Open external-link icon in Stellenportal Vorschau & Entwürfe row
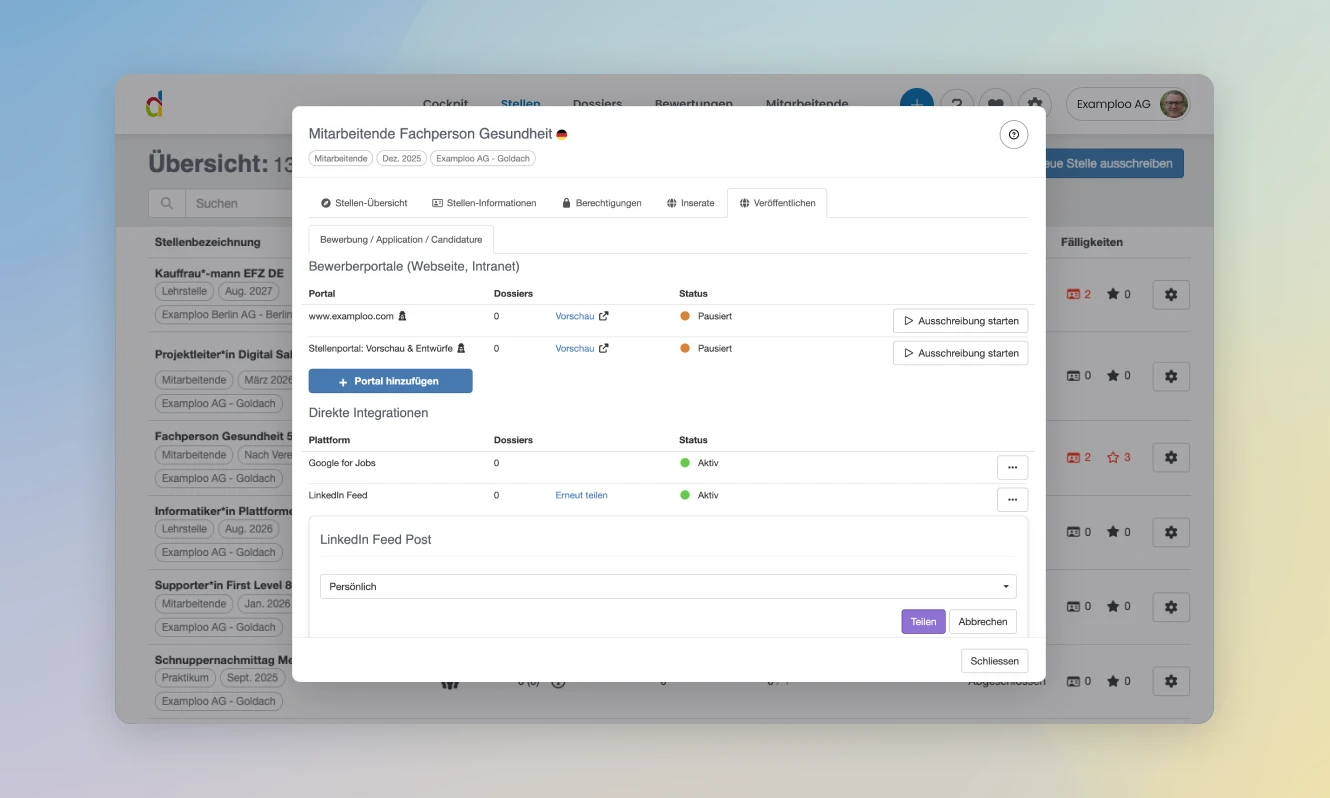Image resolution: width=1330 pixels, height=798 pixels. tap(603, 348)
